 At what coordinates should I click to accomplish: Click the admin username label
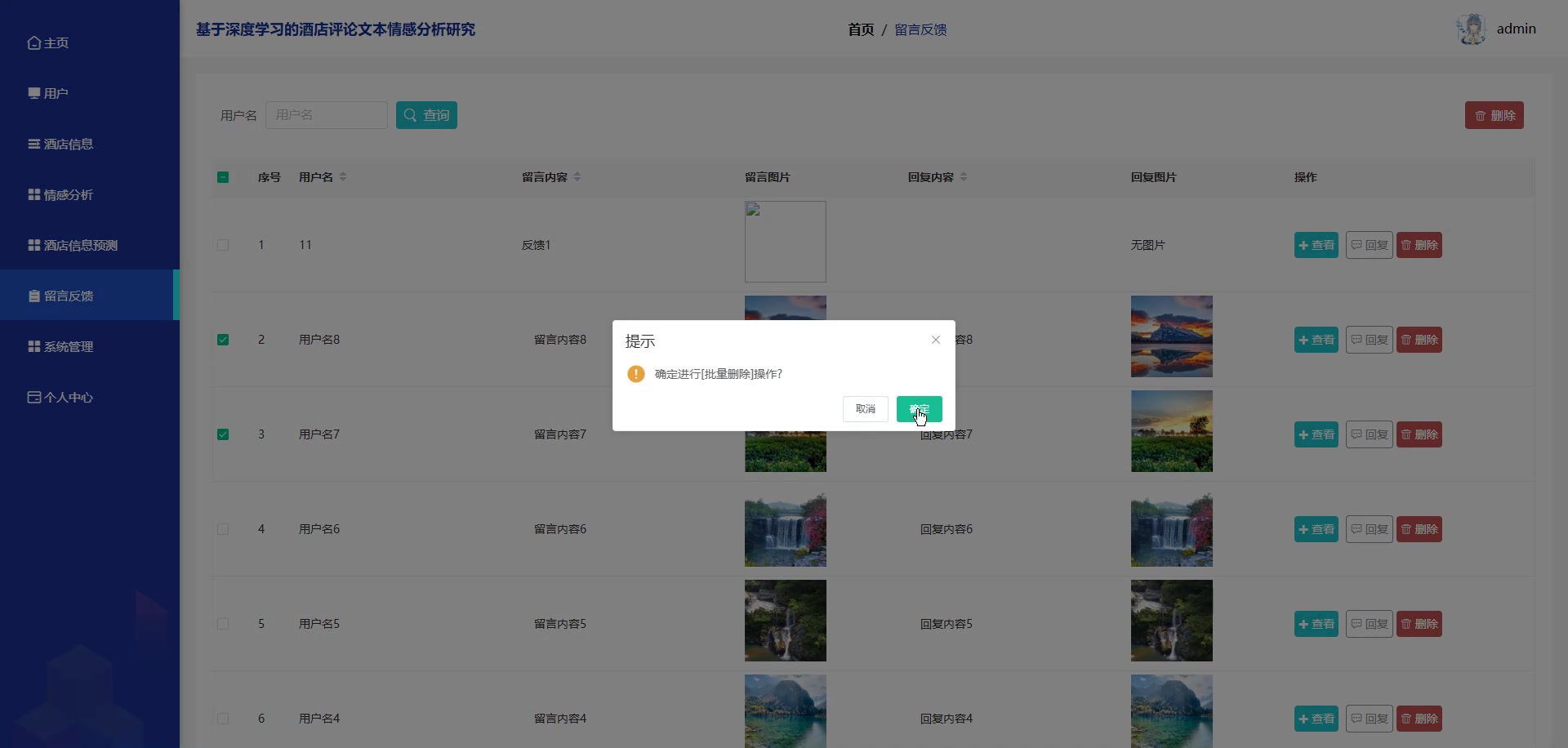[1516, 29]
